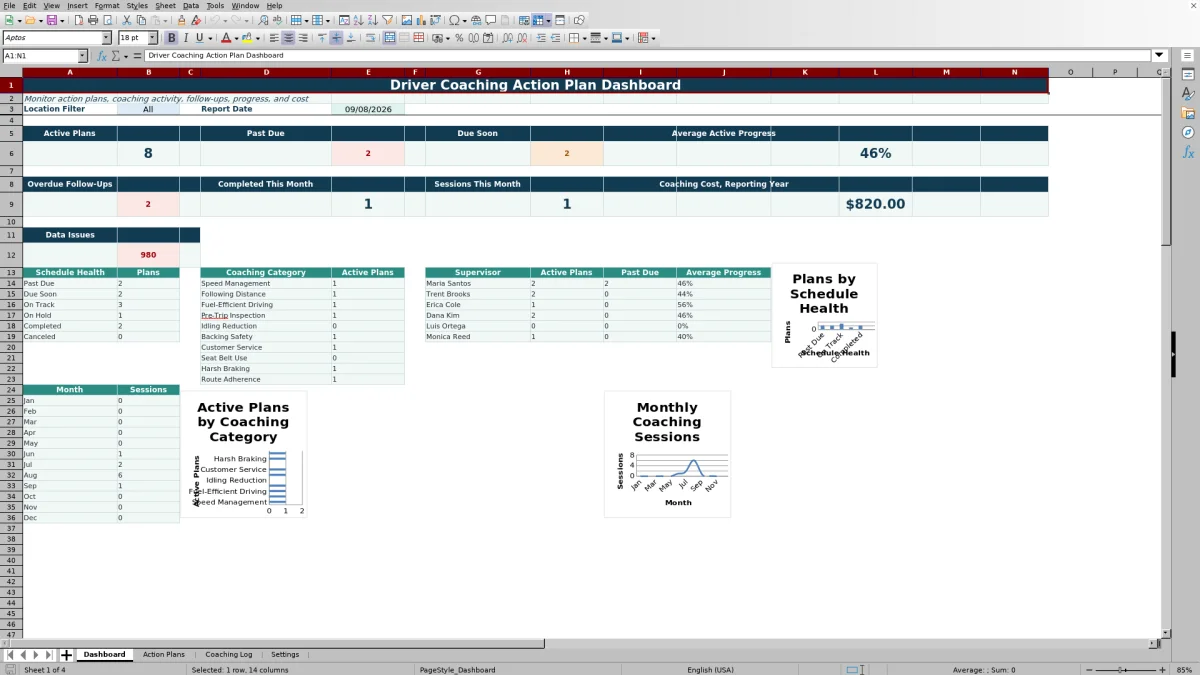Click the Accept formula equals button
Image resolution: width=1200 pixels, height=675 pixels.
click(x=138, y=56)
